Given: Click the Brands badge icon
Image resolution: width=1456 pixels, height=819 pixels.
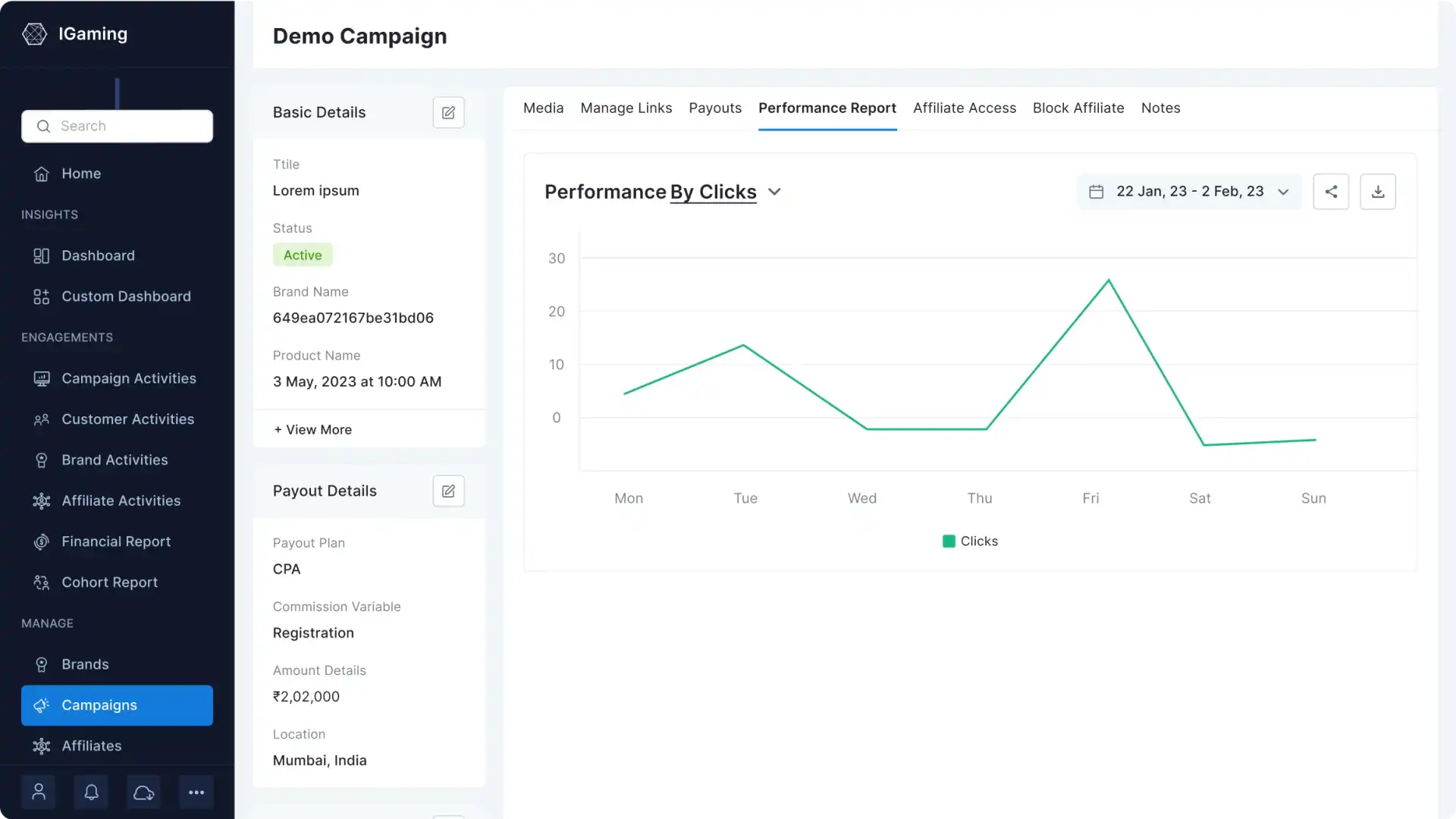Looking at the screenshot, I should click(42, 664).
